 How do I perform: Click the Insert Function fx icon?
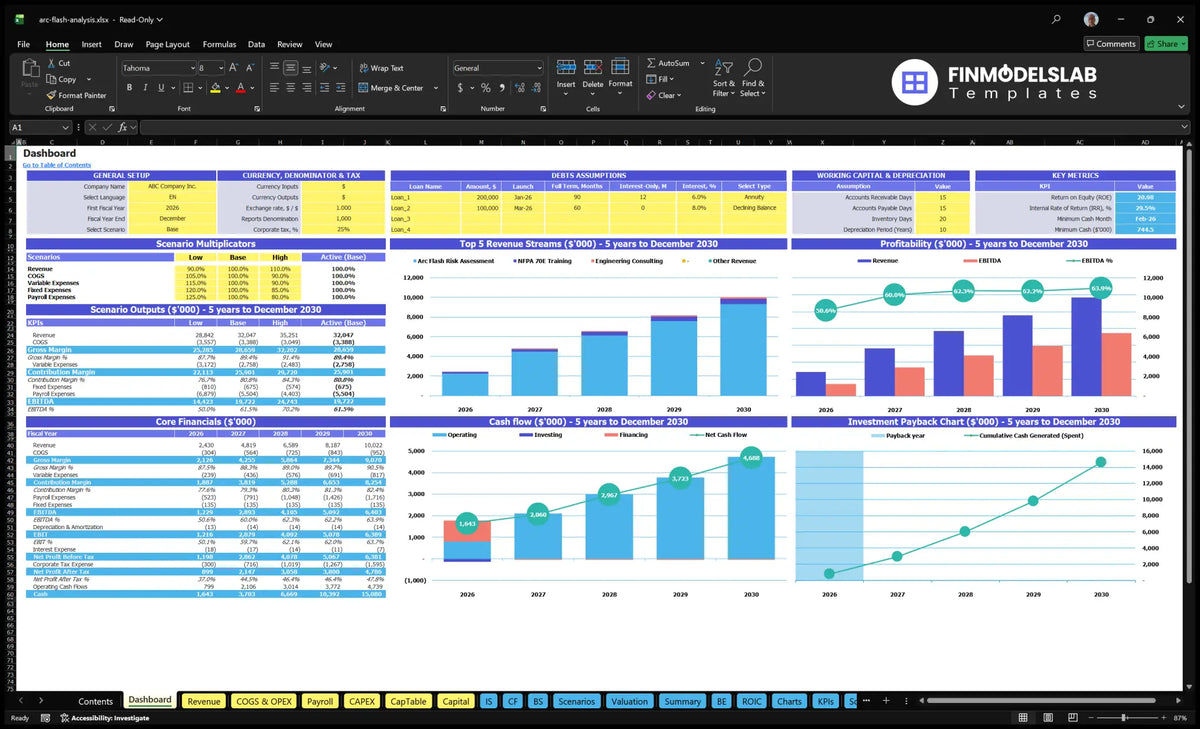[x=123, y=127]
